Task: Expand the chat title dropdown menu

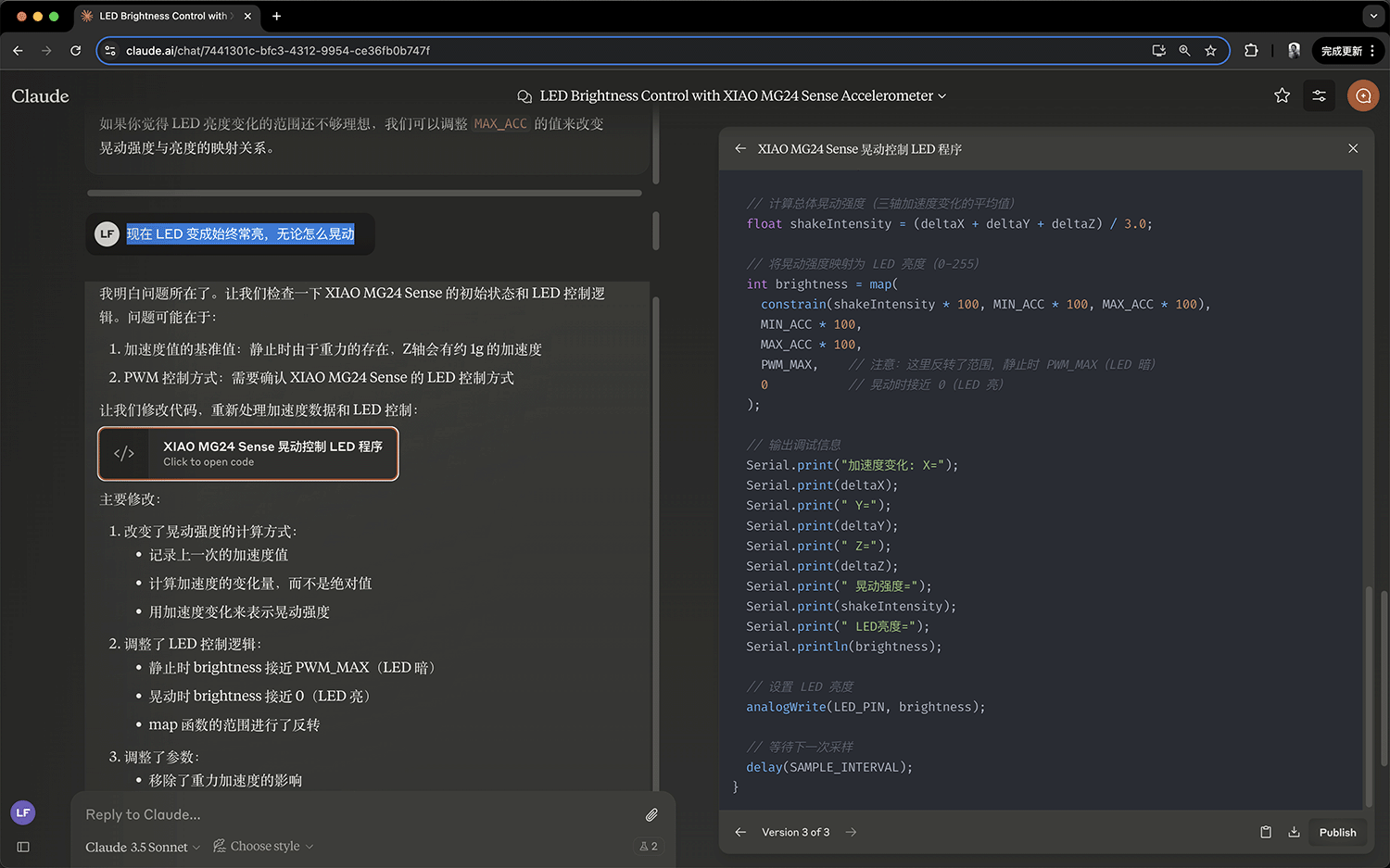Action: point(942,96)
